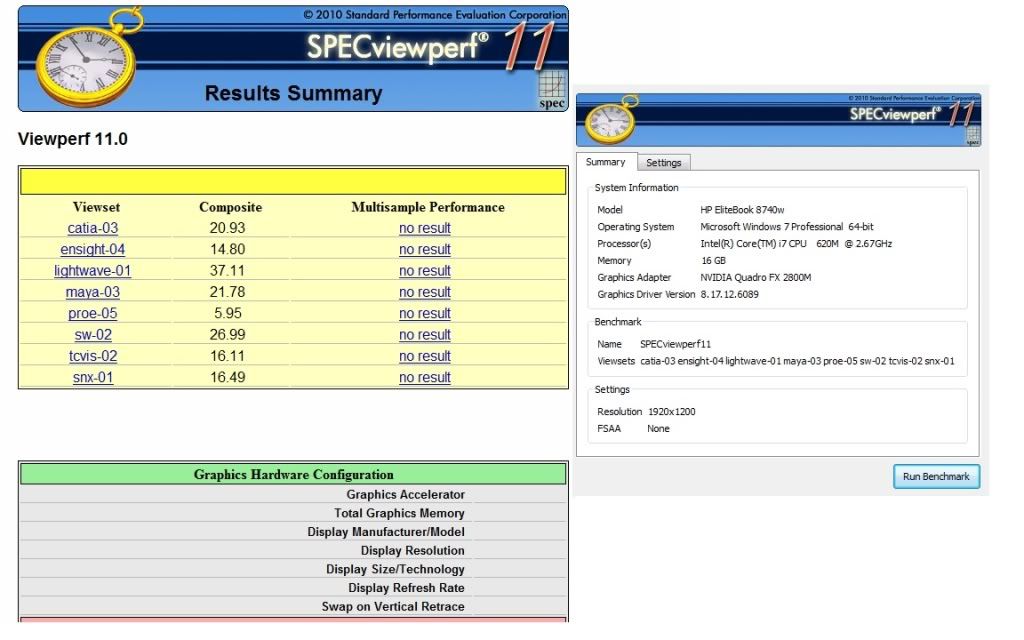Viewport: 1024px width, 640px height.
Task: Click composite score 16.11
Action: click(x=227, y=356)
